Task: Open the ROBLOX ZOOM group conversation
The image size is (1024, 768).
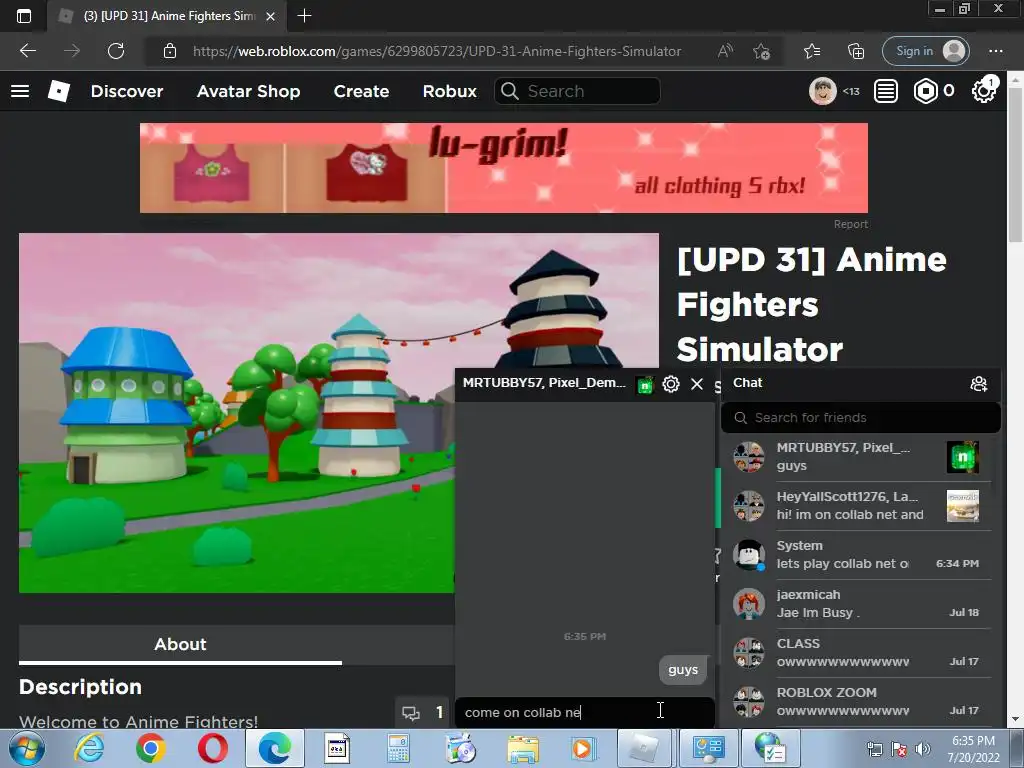Action: click(860, 701)
